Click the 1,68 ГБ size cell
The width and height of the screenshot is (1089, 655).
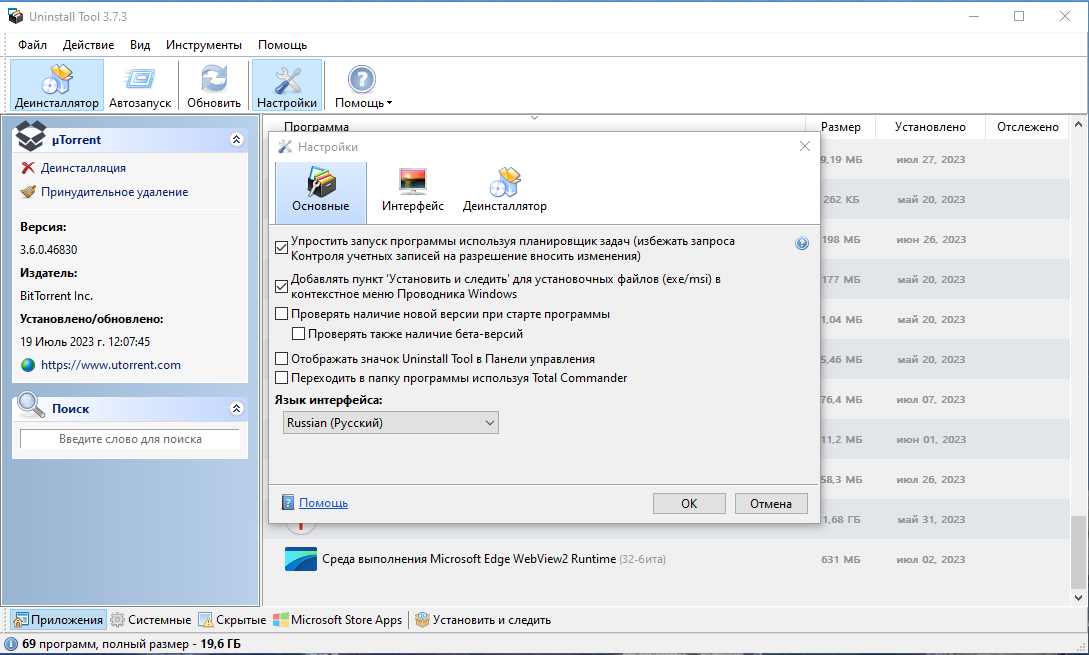tap(840, 520)
